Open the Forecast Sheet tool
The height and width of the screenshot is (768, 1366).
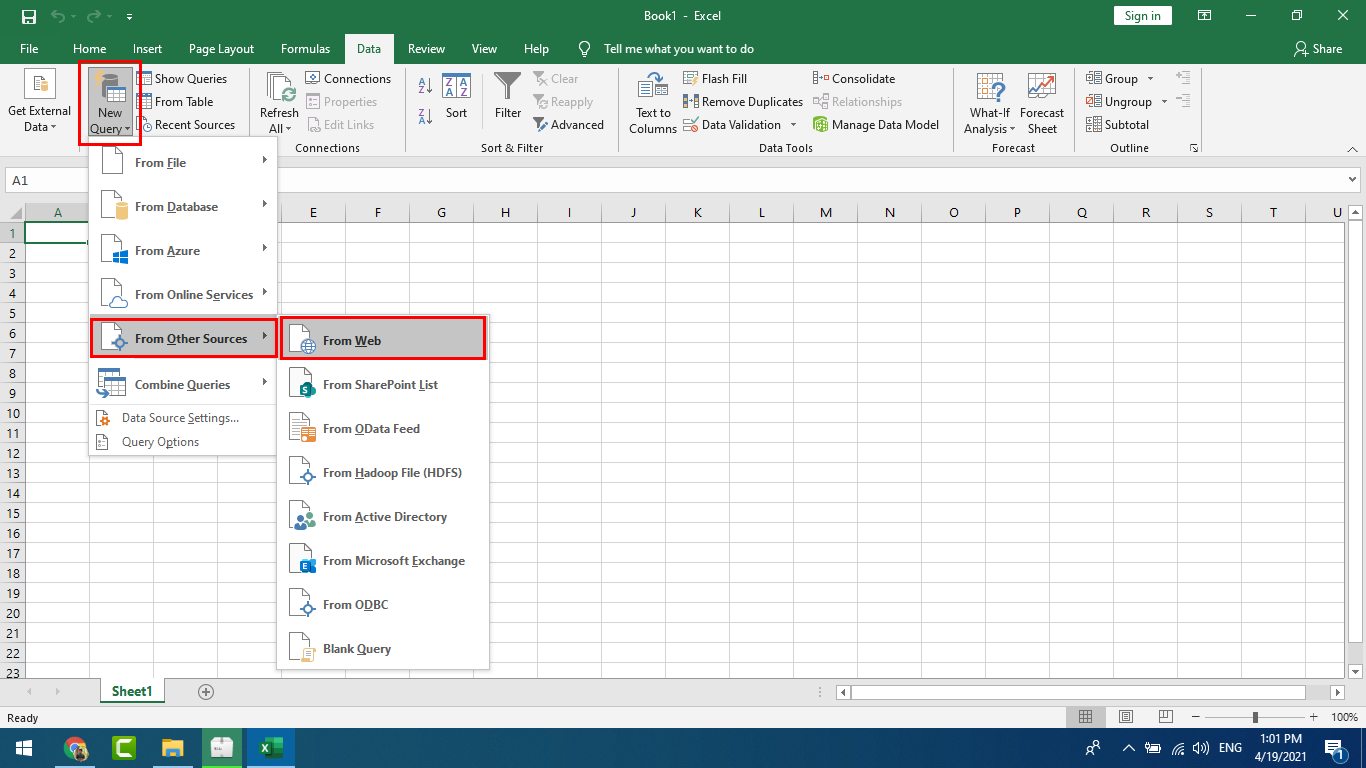(1041, 103)
